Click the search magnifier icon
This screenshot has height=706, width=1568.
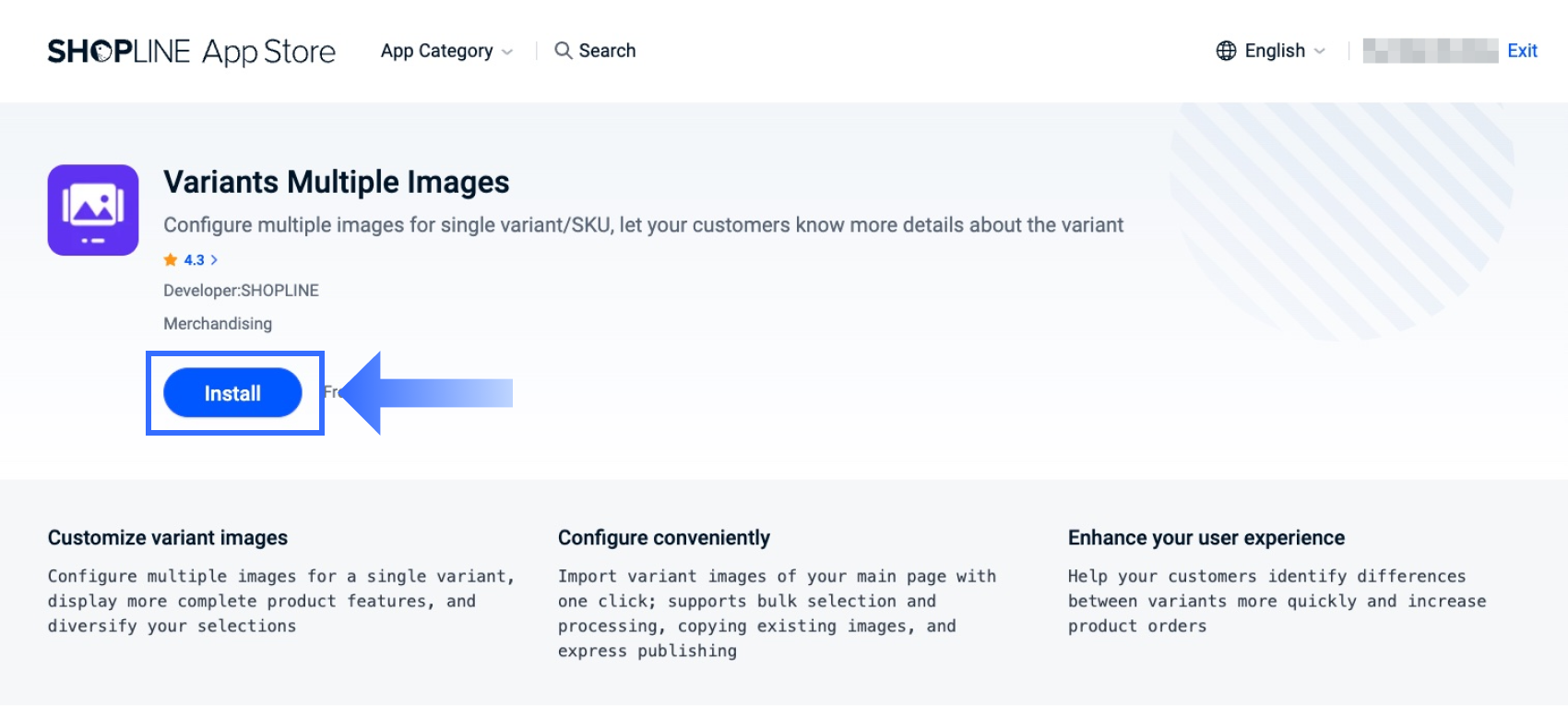pos(563,51)
